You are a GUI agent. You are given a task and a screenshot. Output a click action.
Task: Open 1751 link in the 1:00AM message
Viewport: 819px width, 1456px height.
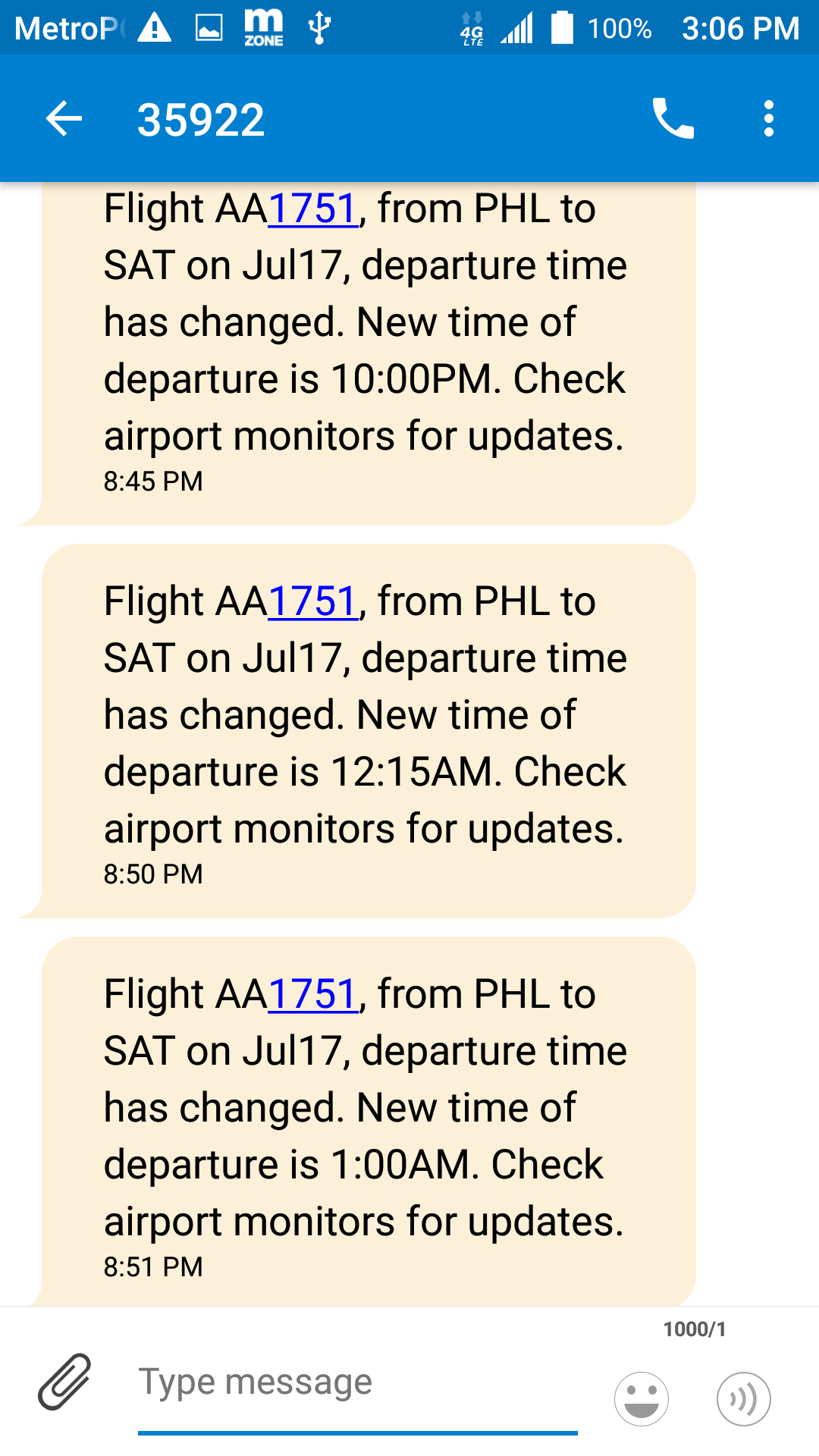point(312,995)
